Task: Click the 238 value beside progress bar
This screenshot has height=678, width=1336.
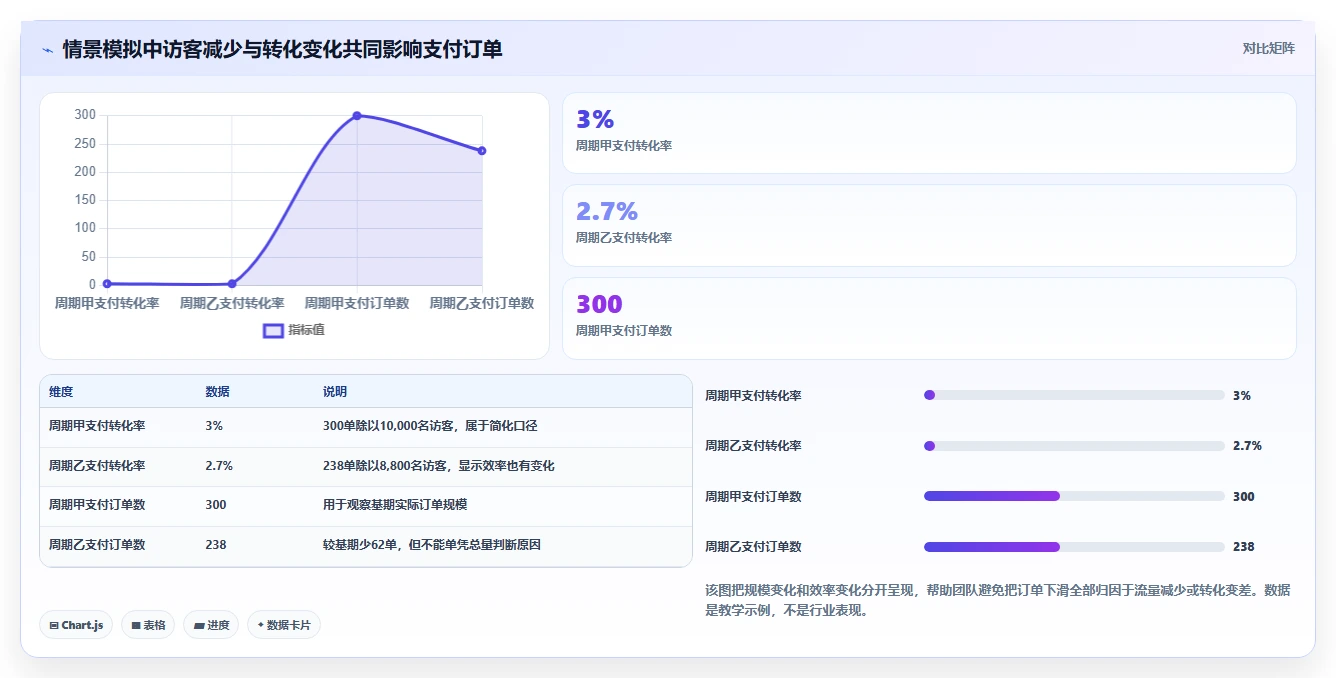Action: [x=1243, y=547]
